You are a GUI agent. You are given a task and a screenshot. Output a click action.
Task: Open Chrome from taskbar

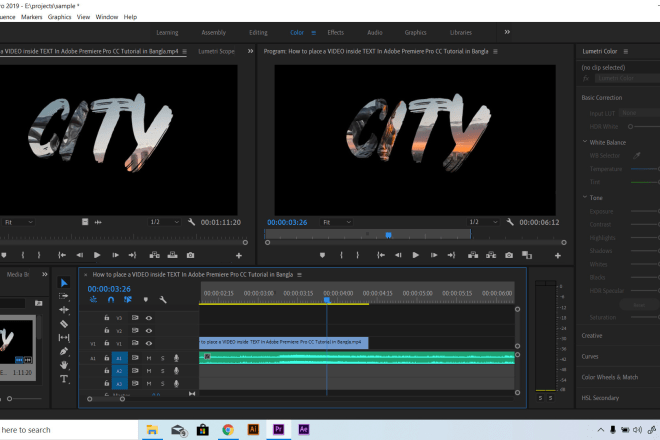click(x=228, y=429)
